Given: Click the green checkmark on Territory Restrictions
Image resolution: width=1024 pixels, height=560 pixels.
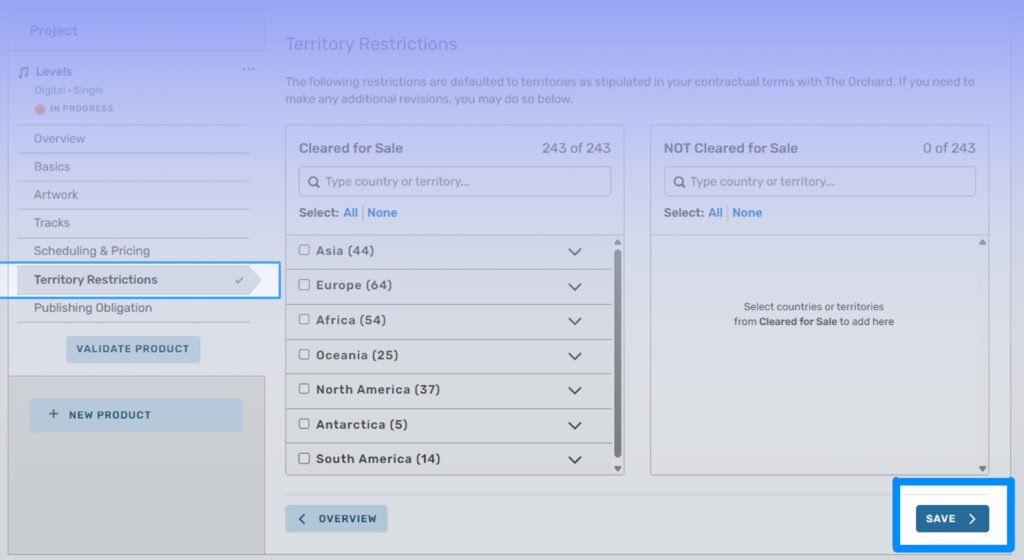Looking at the screenshot, I should coord(239,280).
